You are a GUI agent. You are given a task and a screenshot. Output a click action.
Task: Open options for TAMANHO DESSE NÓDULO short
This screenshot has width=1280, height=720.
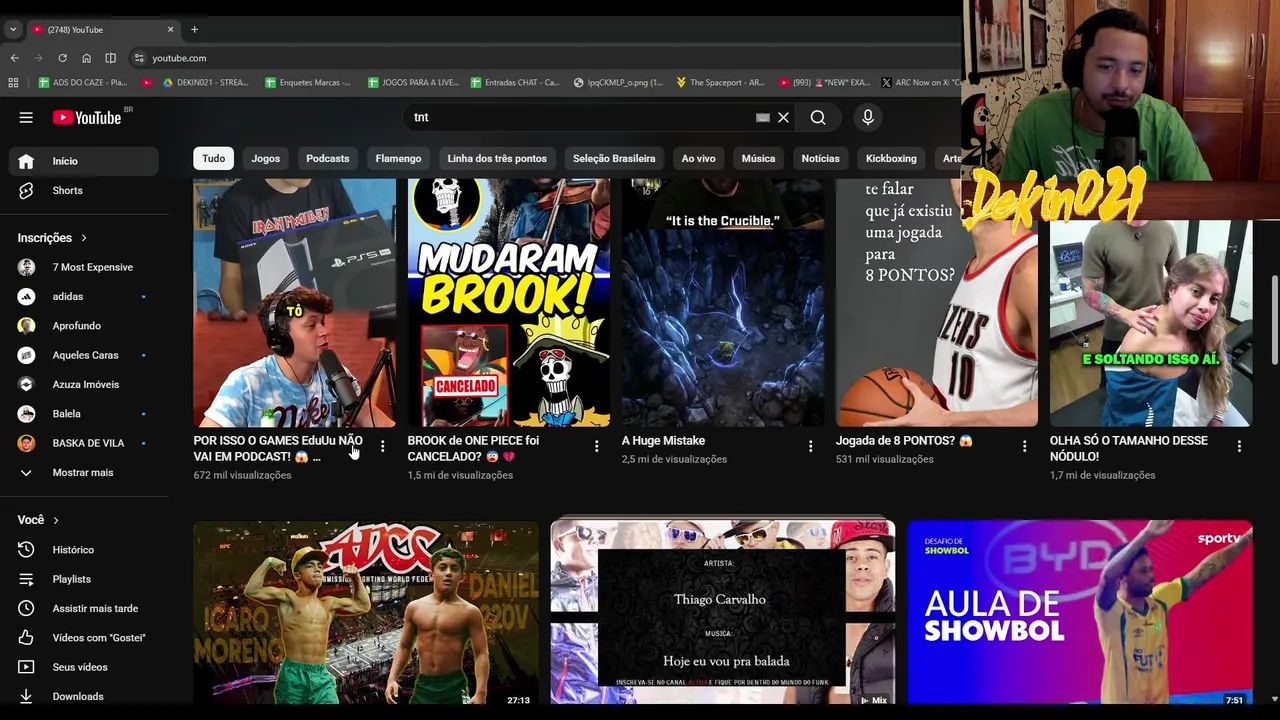tap(1239, 446)
